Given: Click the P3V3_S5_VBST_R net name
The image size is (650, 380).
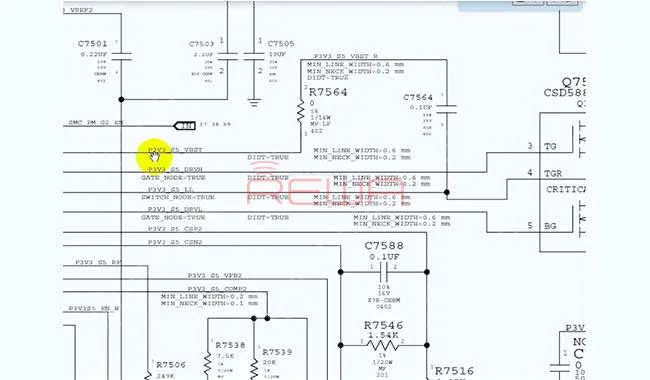Looking at the screenshot, I should [346, 56].
